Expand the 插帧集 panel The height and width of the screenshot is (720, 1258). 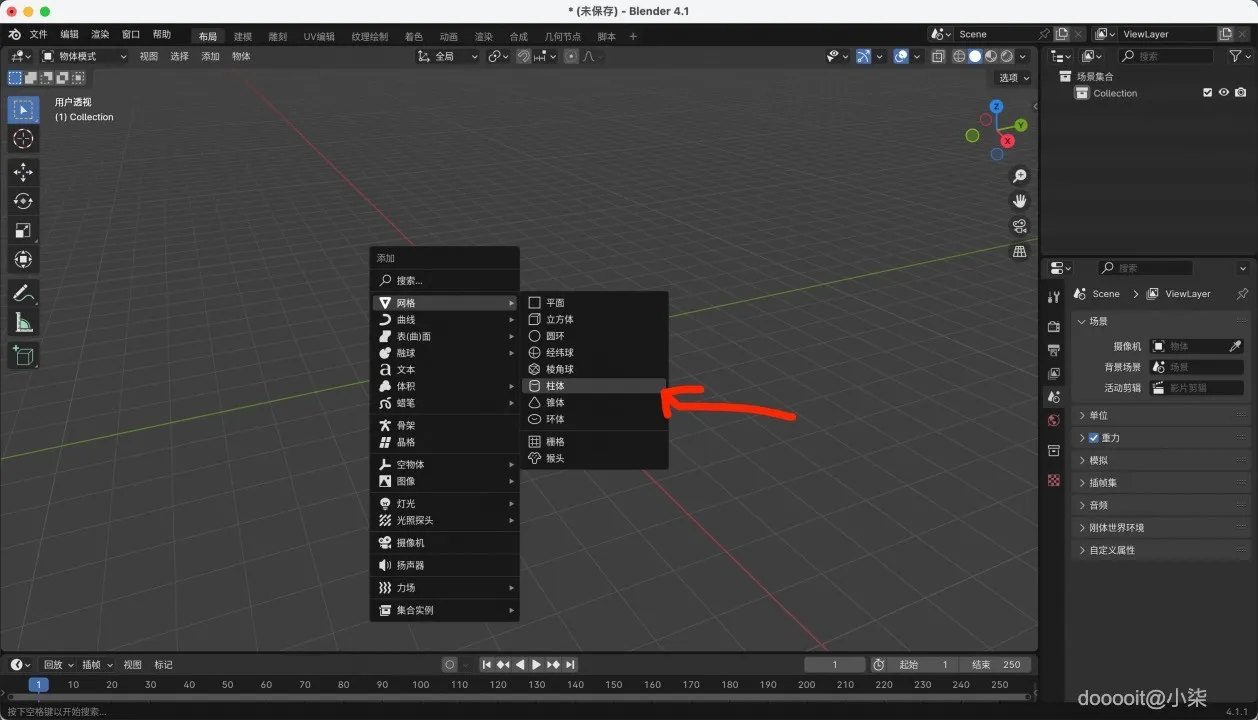coord(1161,483)
